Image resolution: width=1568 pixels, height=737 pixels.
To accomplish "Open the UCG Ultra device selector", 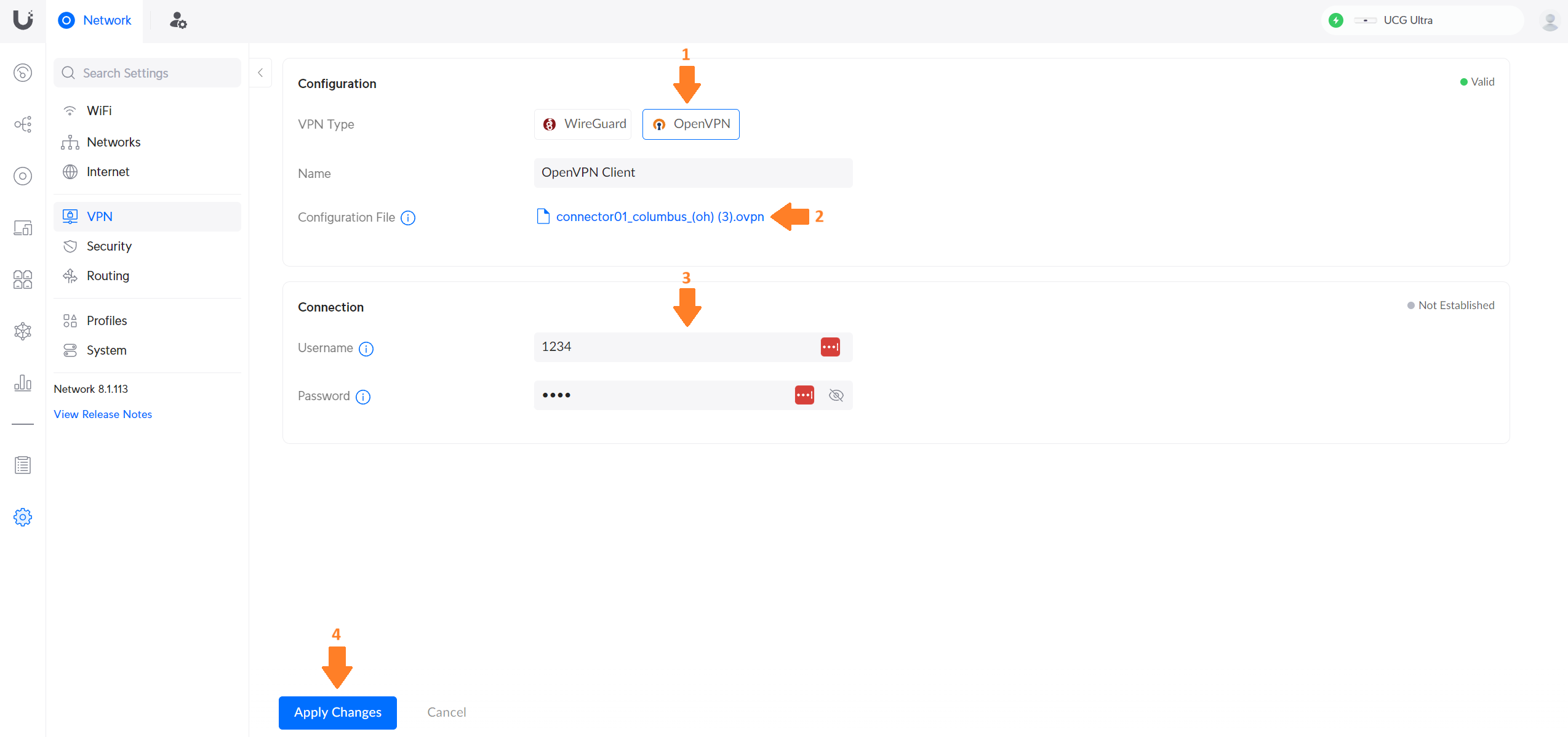I will tap(1422, 20).
